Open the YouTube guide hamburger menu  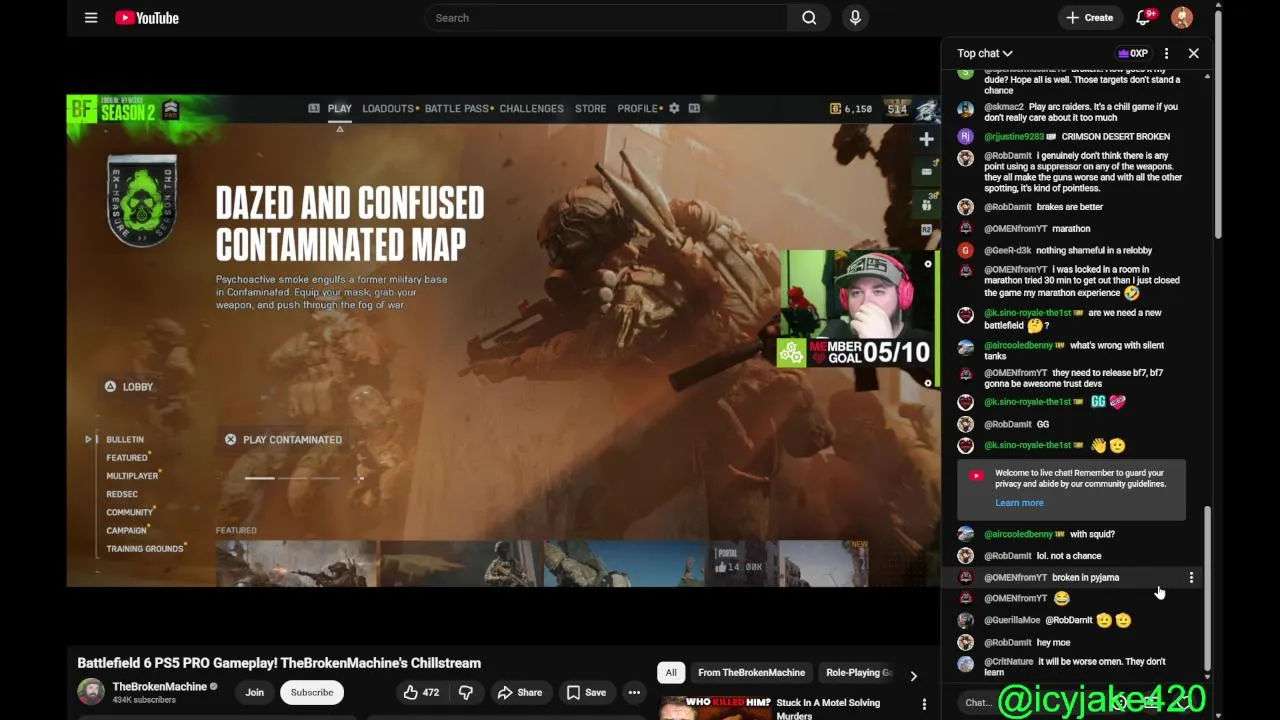91,18
